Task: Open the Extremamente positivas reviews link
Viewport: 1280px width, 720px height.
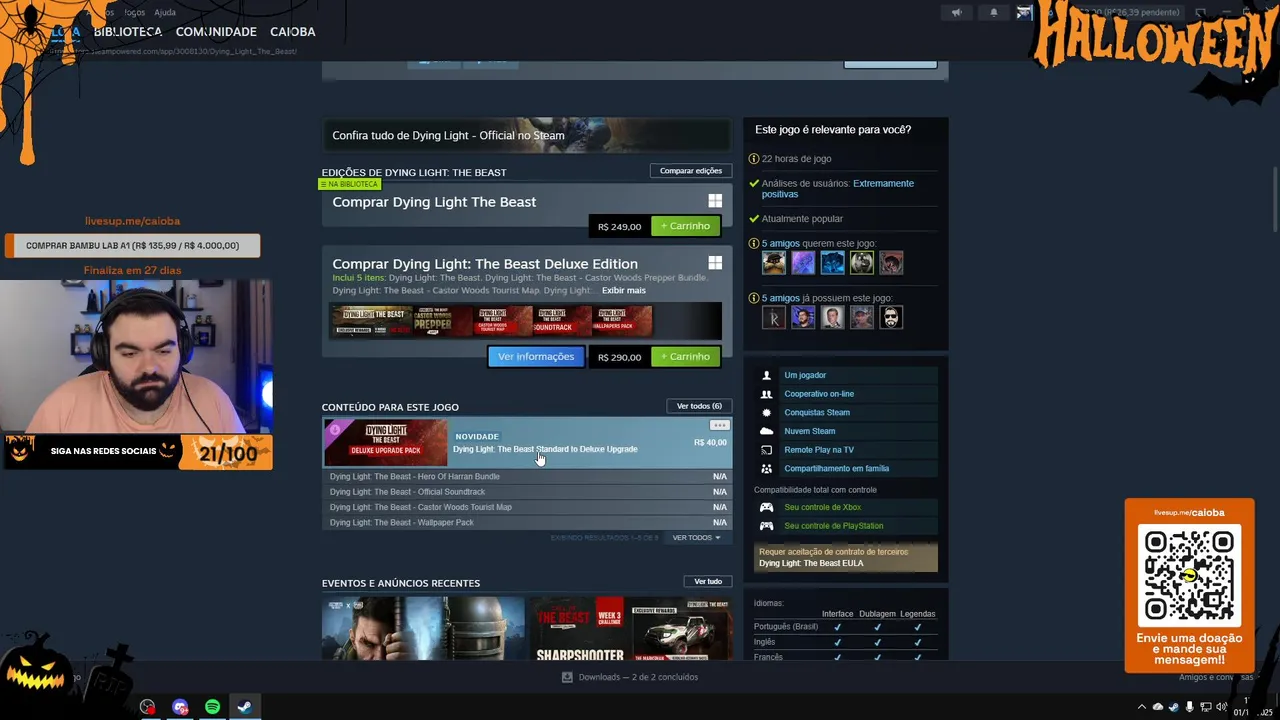Action: [x=838, y=189]
